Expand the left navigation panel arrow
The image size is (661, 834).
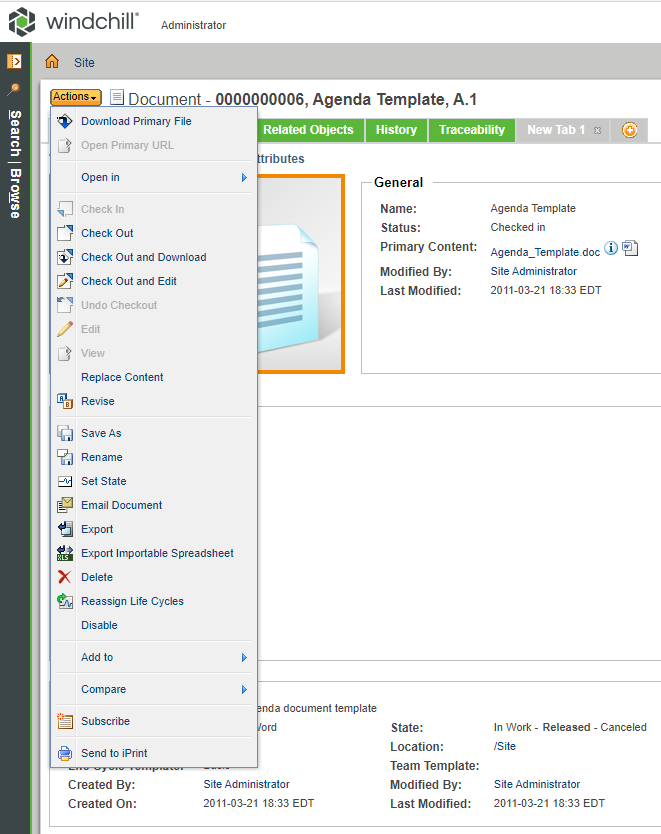click(x=14, y=62)
